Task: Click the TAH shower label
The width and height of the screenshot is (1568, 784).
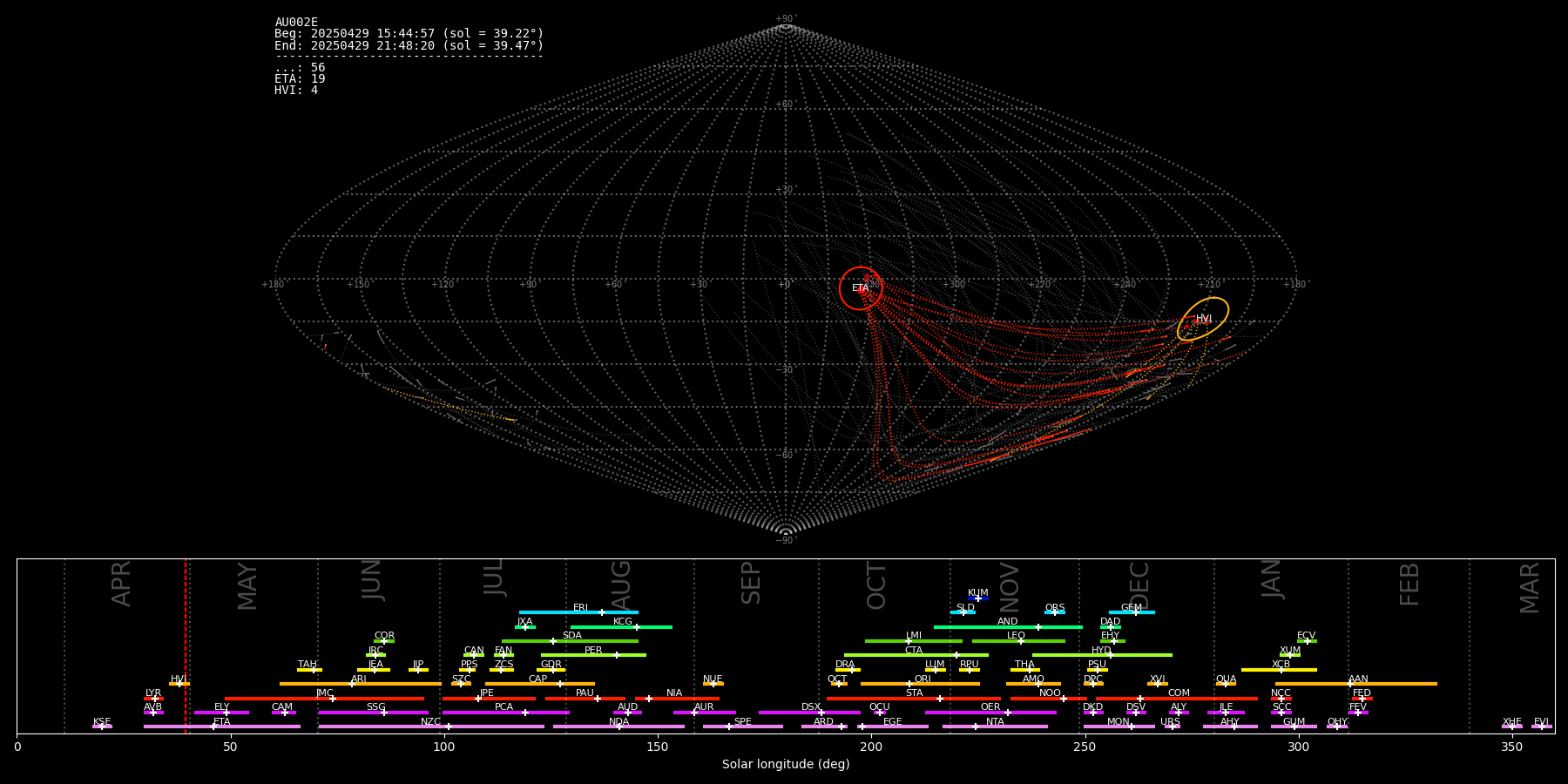Action: pos(308,665)
